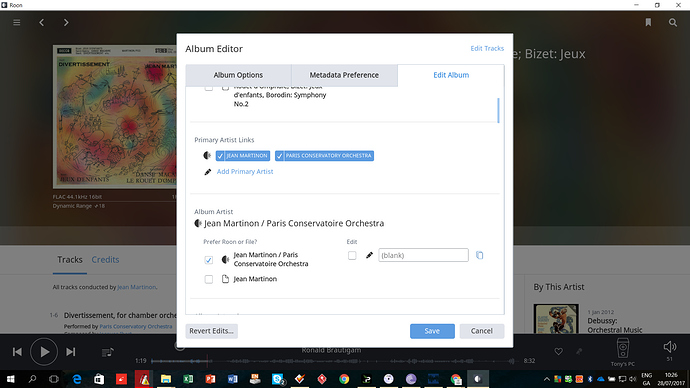Open the Tony's PC audio zone icon
The height and width of the screenshot is (388, 690).
(623, 348)
